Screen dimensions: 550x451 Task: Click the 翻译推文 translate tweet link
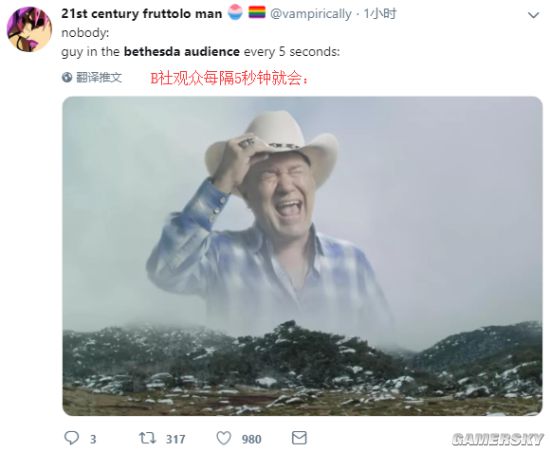coord(99,77)
